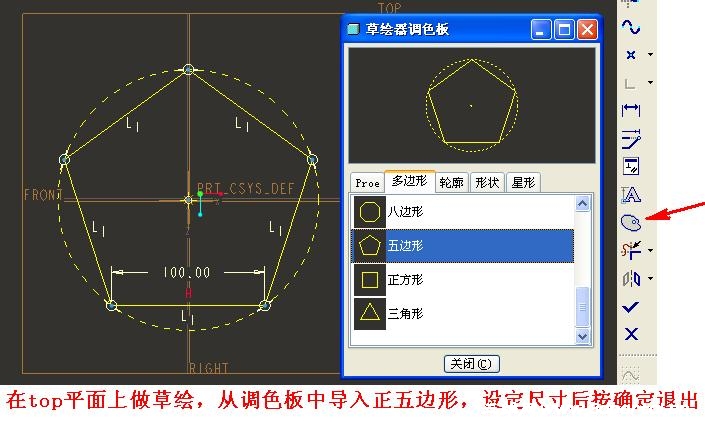This screenshot has width=705, height=422.
Task: Accept the sketch with the checkmark
Action: click(x=630, y=307)
